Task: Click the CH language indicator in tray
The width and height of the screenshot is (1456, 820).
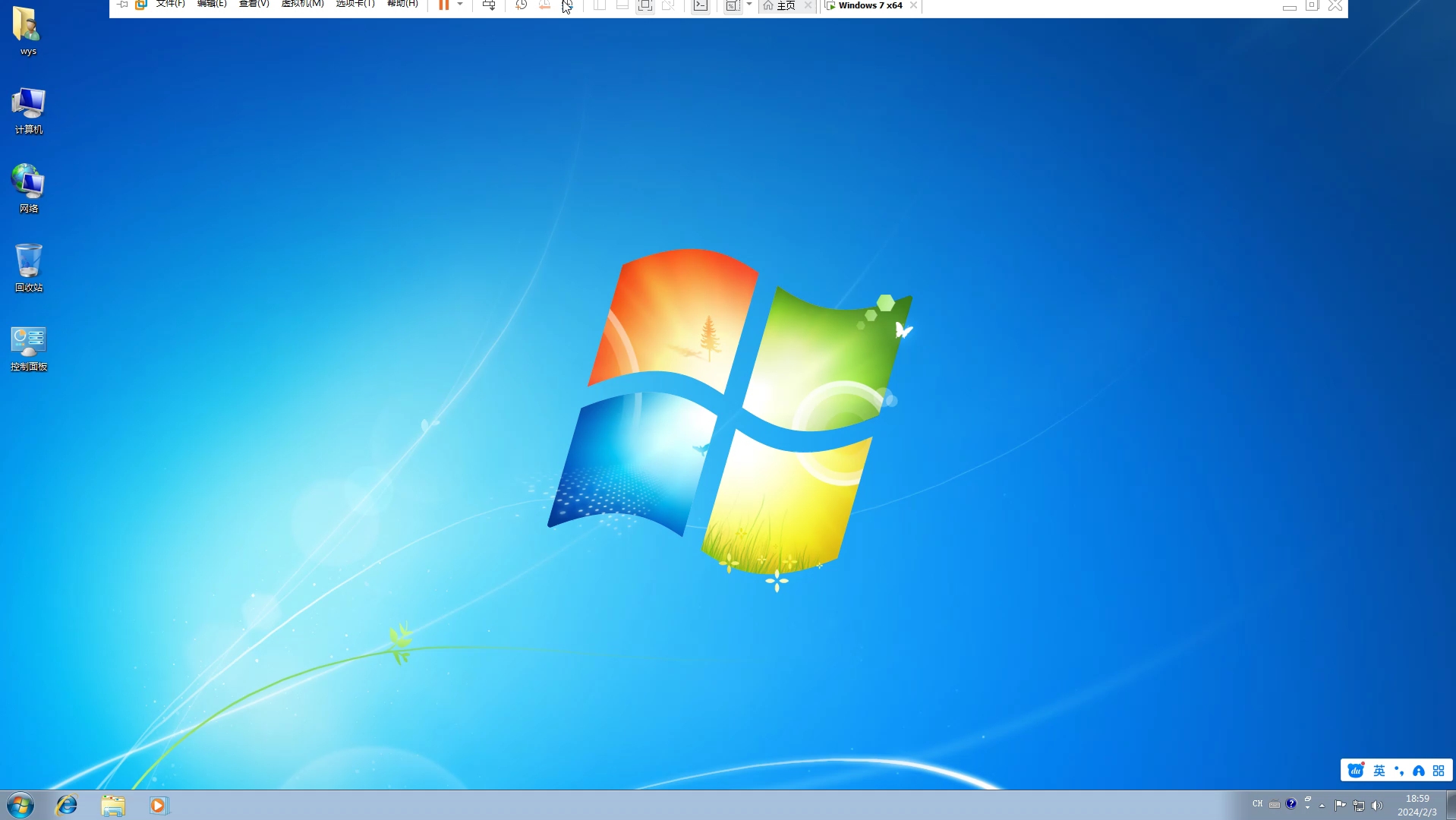Action: pos(1257,804)
